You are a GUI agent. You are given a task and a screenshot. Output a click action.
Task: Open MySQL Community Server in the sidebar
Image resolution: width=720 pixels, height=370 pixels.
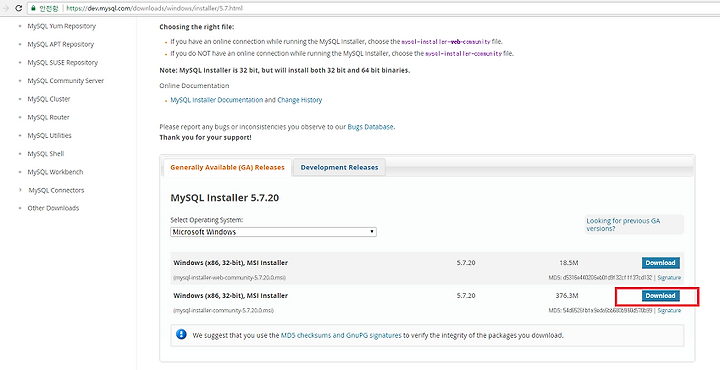[x=66, y=81]
